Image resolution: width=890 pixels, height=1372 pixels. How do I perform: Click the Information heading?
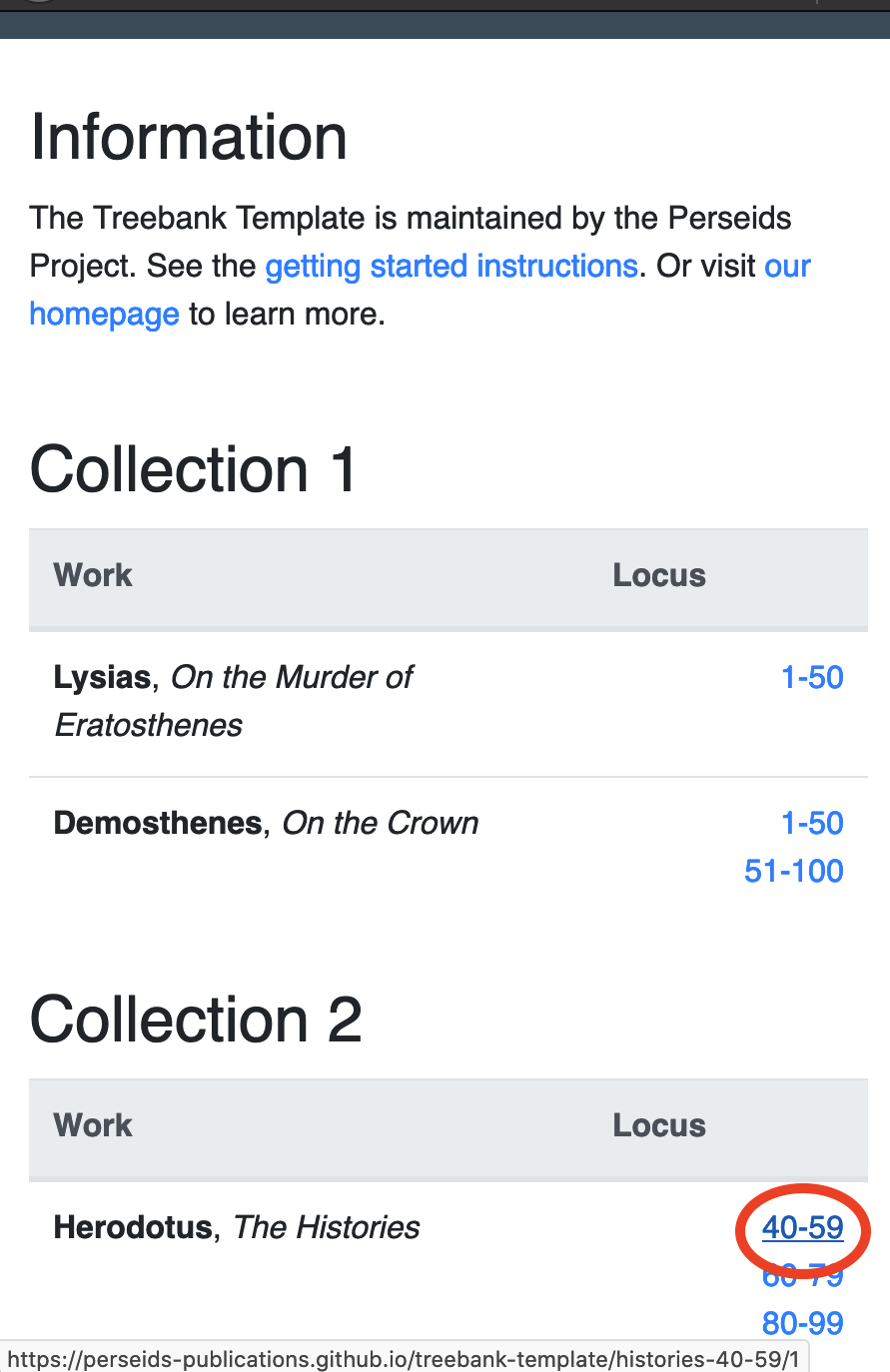[189, 137]
